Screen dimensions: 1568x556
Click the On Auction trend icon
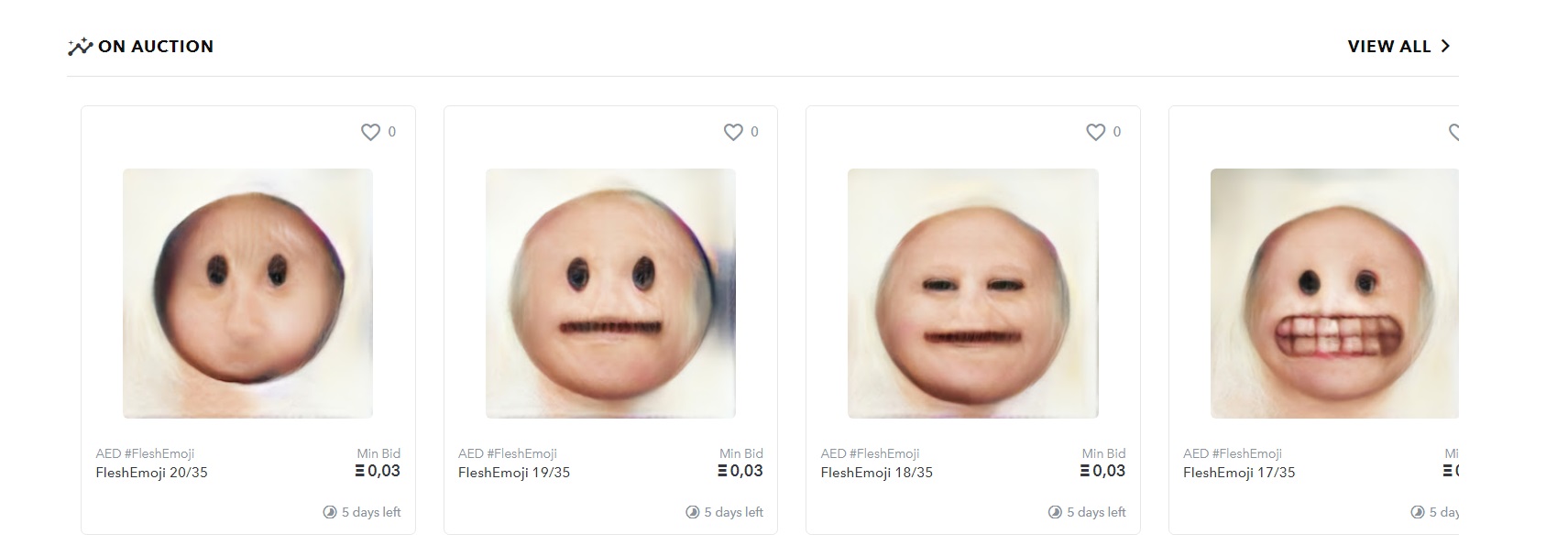tap(80, 47)
